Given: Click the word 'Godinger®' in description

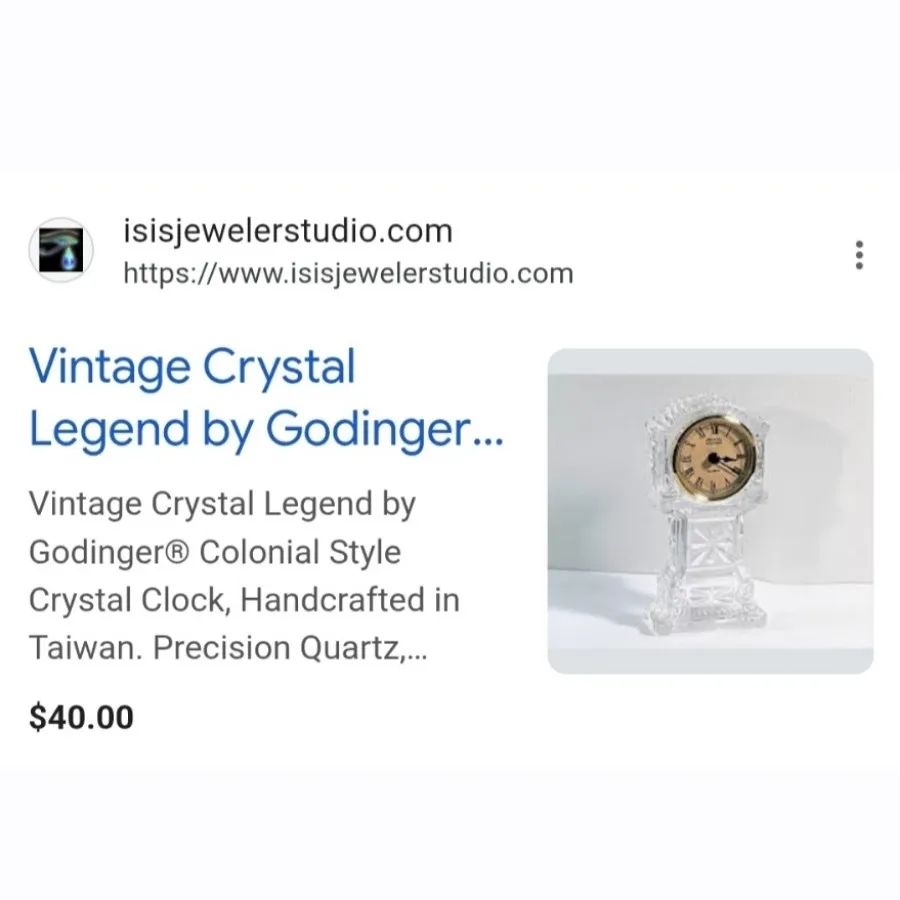Looking at the screenshot, I should click(x=109, y=553).
